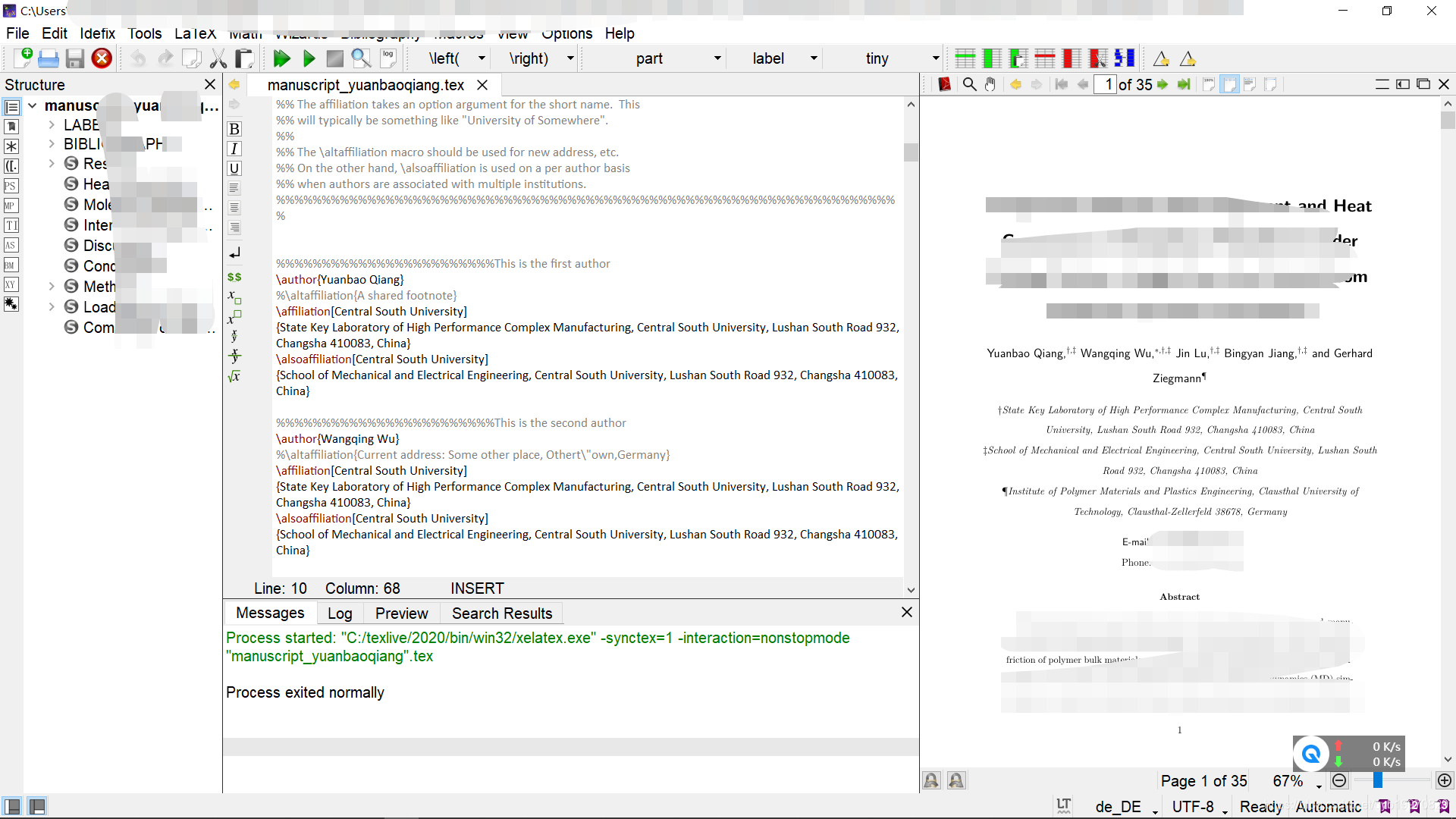Open the Help menu
Viewport: 1456px width, 819px height.
pyautogui.click(x=620, y=33)
